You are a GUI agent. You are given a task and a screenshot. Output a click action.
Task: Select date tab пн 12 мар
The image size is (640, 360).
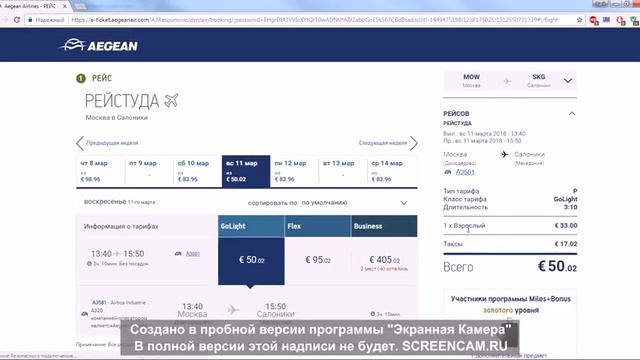click(294, 171)
